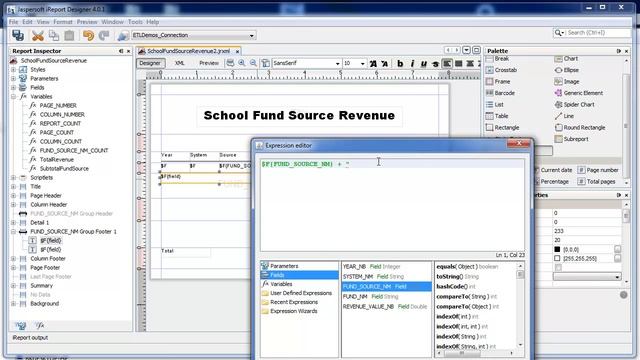
Task: Click the black forecolor swatch
Action: coord(557,249)
